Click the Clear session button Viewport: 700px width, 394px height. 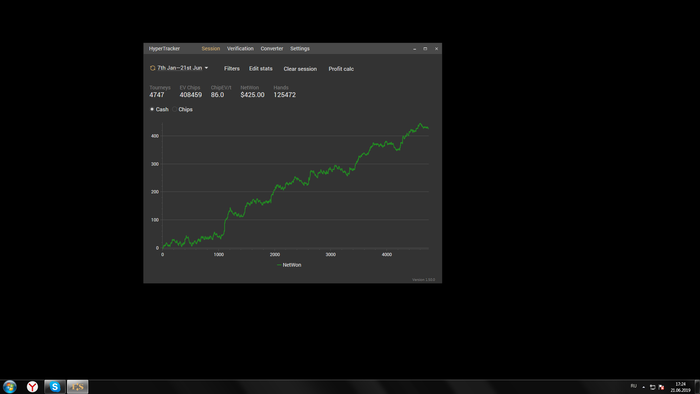300,69
